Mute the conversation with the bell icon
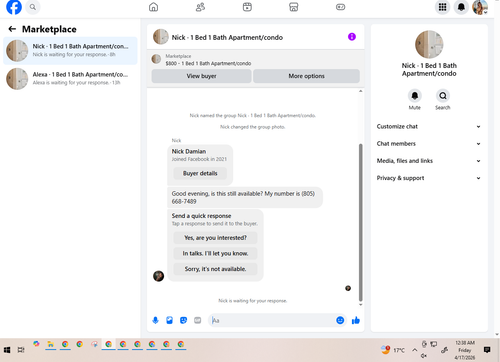This screenshot has width=500, height=362. (x=415, y=96)
